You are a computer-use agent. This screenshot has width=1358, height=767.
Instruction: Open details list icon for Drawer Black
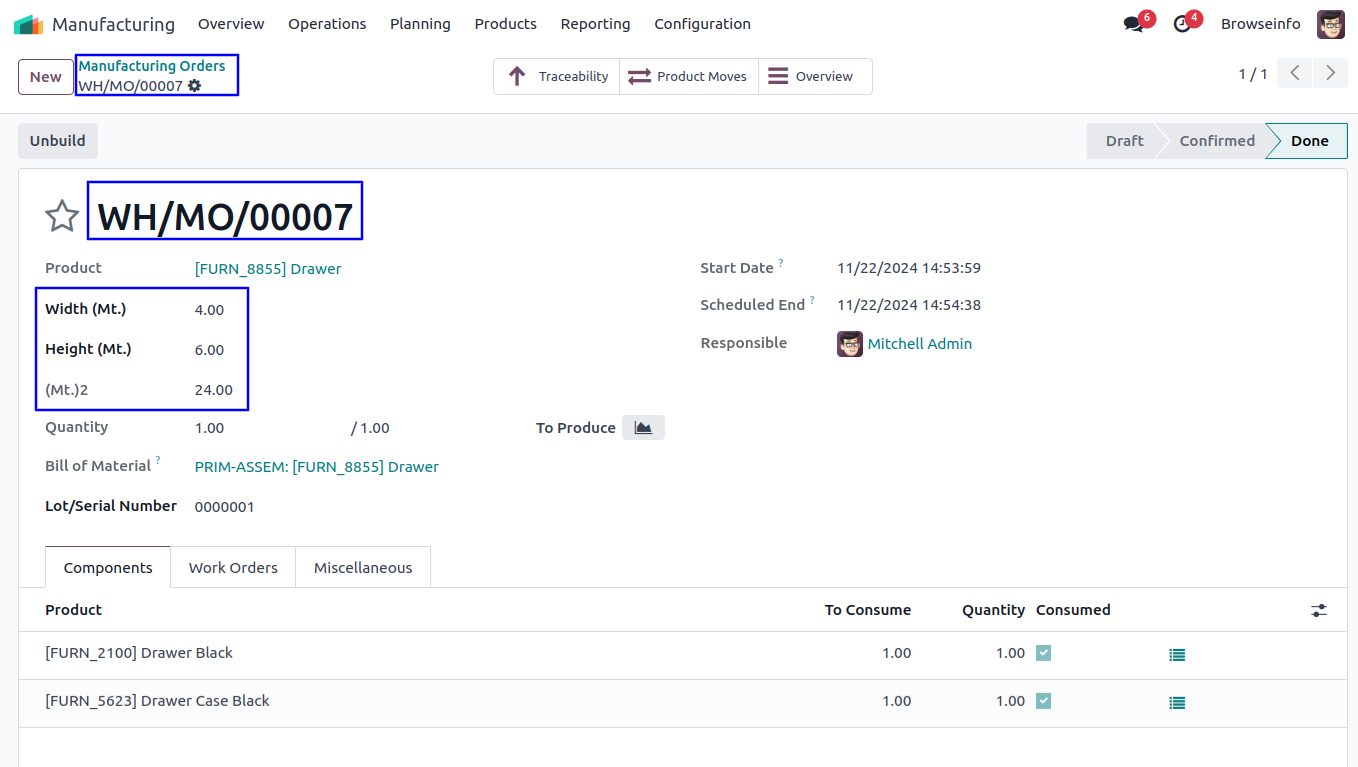pos(1177,655)
